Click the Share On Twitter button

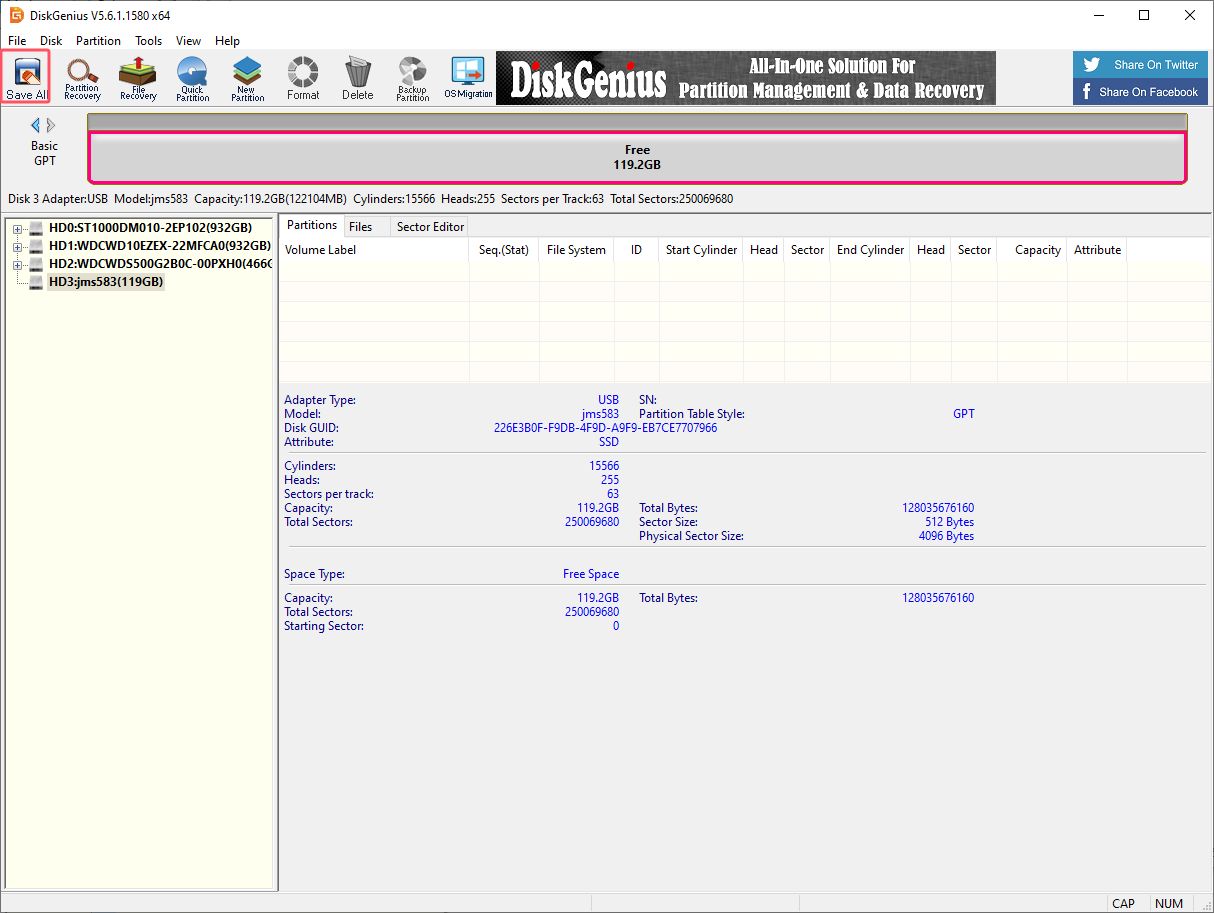1140,65
